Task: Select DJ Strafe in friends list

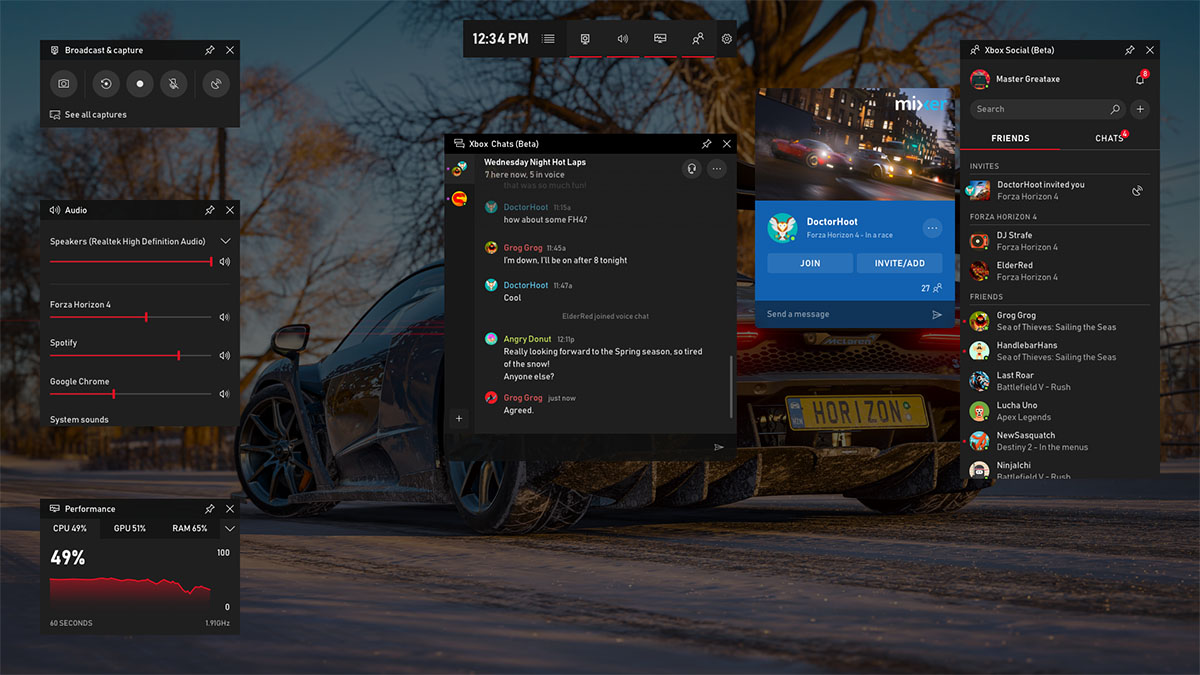Action: pyautogui.click(x=1060, y=241)
